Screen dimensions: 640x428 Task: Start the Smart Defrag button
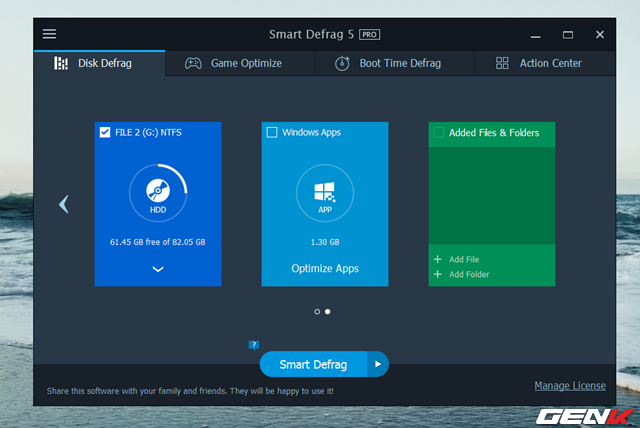(x=313, y=364)
